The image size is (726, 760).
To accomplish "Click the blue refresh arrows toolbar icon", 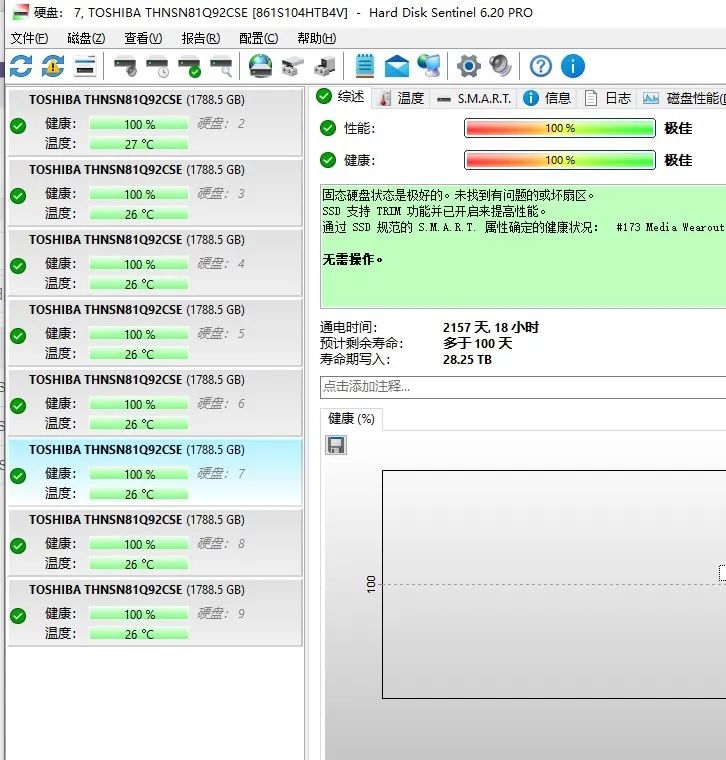I will pyautogui.click(x=21, y=66).
